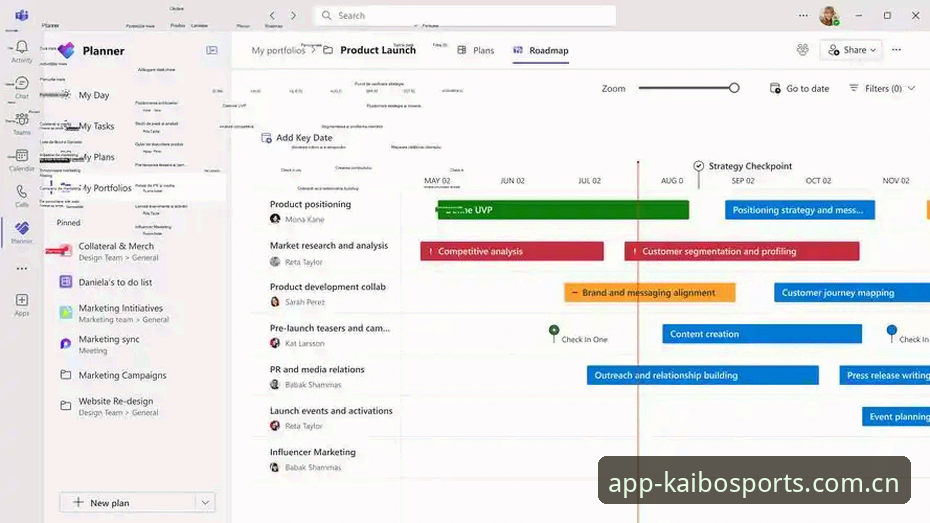Open My Tasks in Planner menu
This screenshot has height=523, width=930.
pyautogui.click(x=96, y=126)
